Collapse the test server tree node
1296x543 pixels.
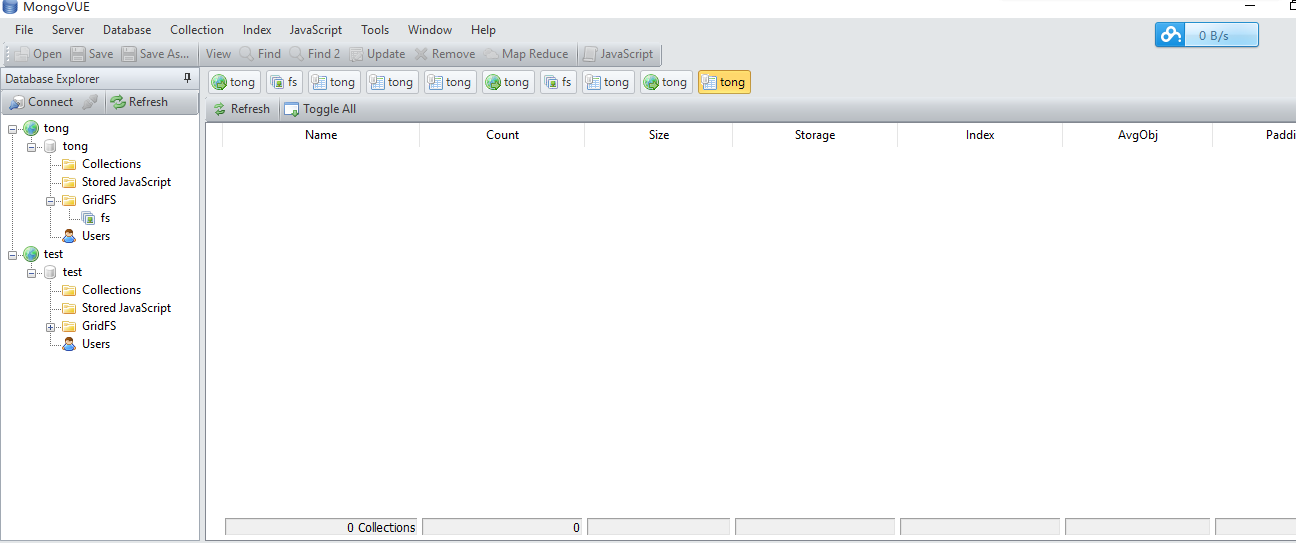click(x=12, y=255)
